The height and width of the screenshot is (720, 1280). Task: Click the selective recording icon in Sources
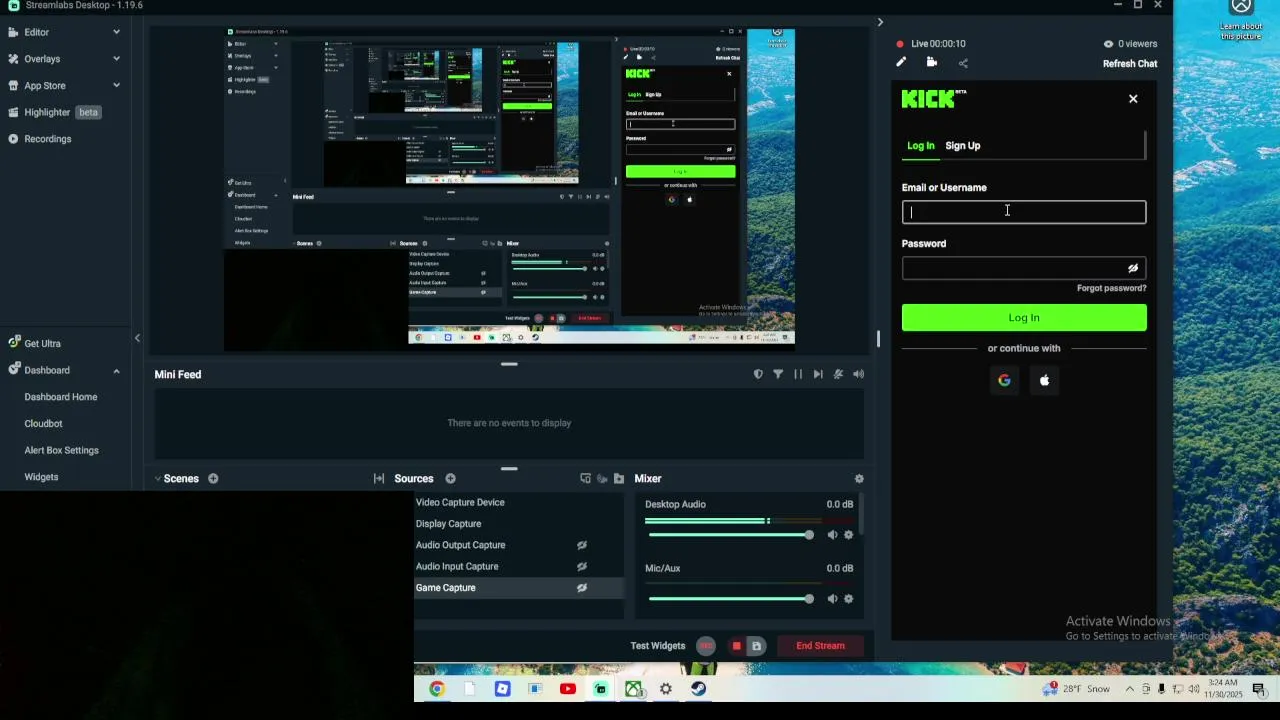585,479
